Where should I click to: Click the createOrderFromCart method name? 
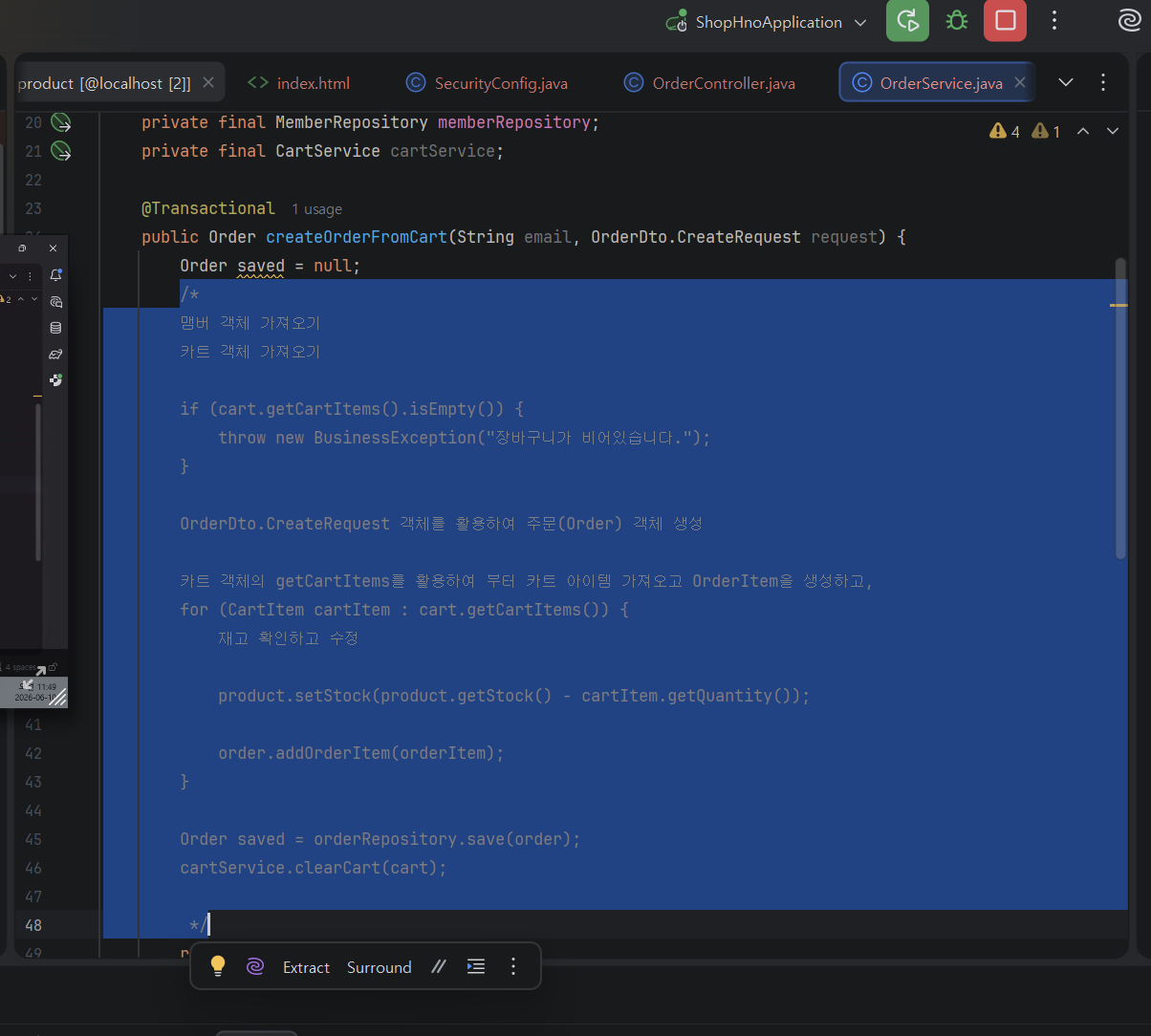point(357,237)
